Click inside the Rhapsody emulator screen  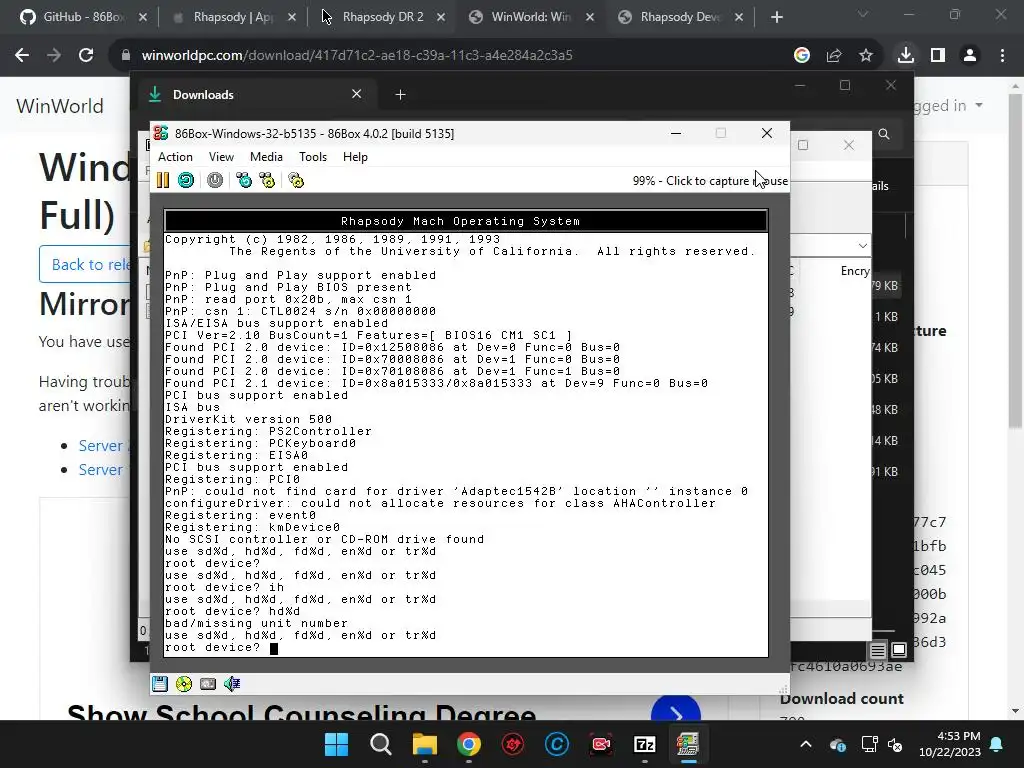(x=466, y=434)
